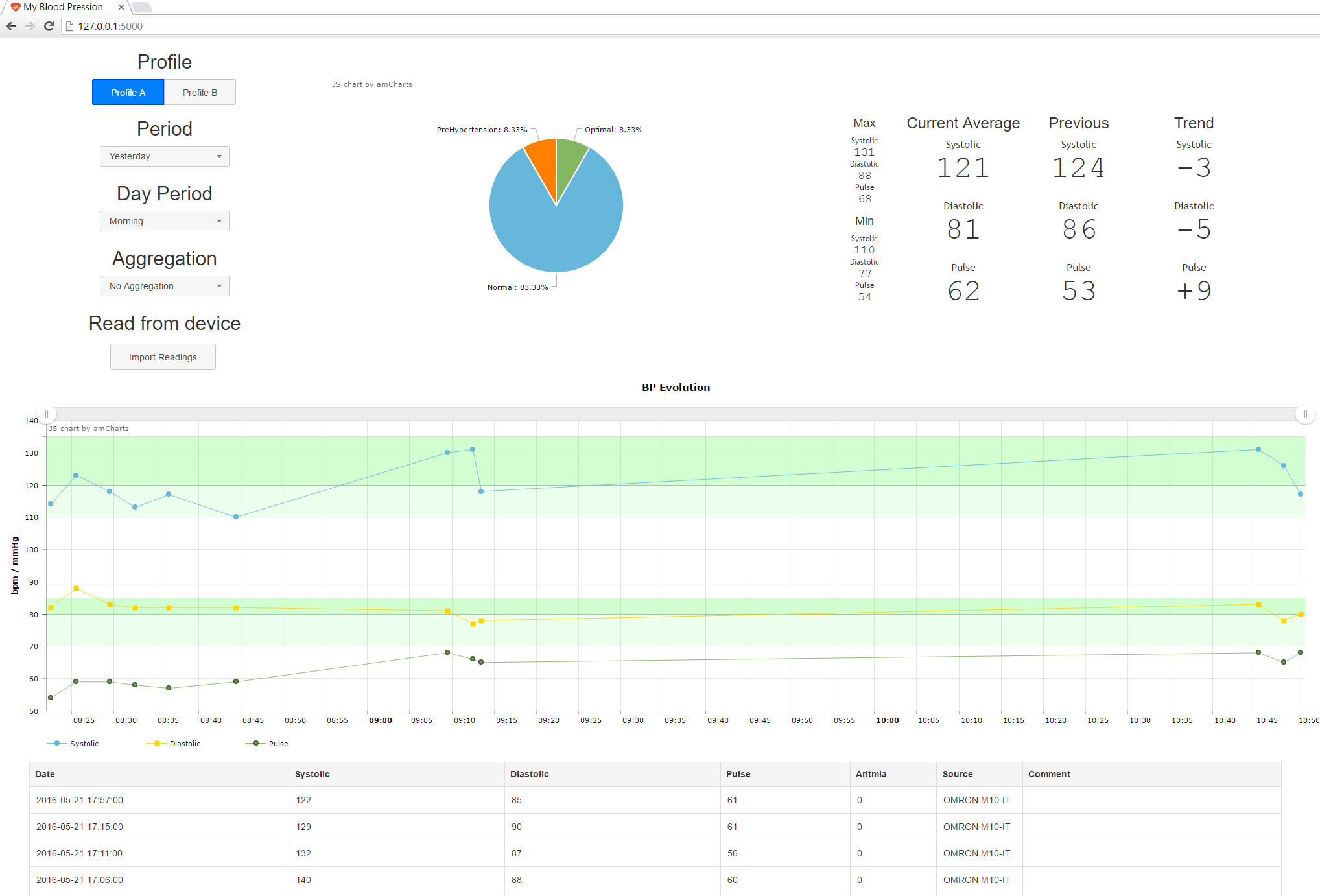Image resolution: width=1320 pixels, height=896 pixels.
Task: Grab the left chart scrollbar handle
Action: 47,414
